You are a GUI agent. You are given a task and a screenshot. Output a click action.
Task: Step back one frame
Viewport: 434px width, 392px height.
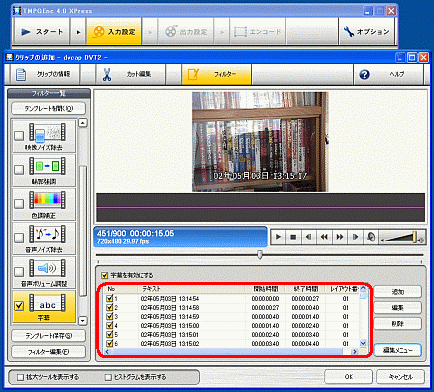(309, 237)
